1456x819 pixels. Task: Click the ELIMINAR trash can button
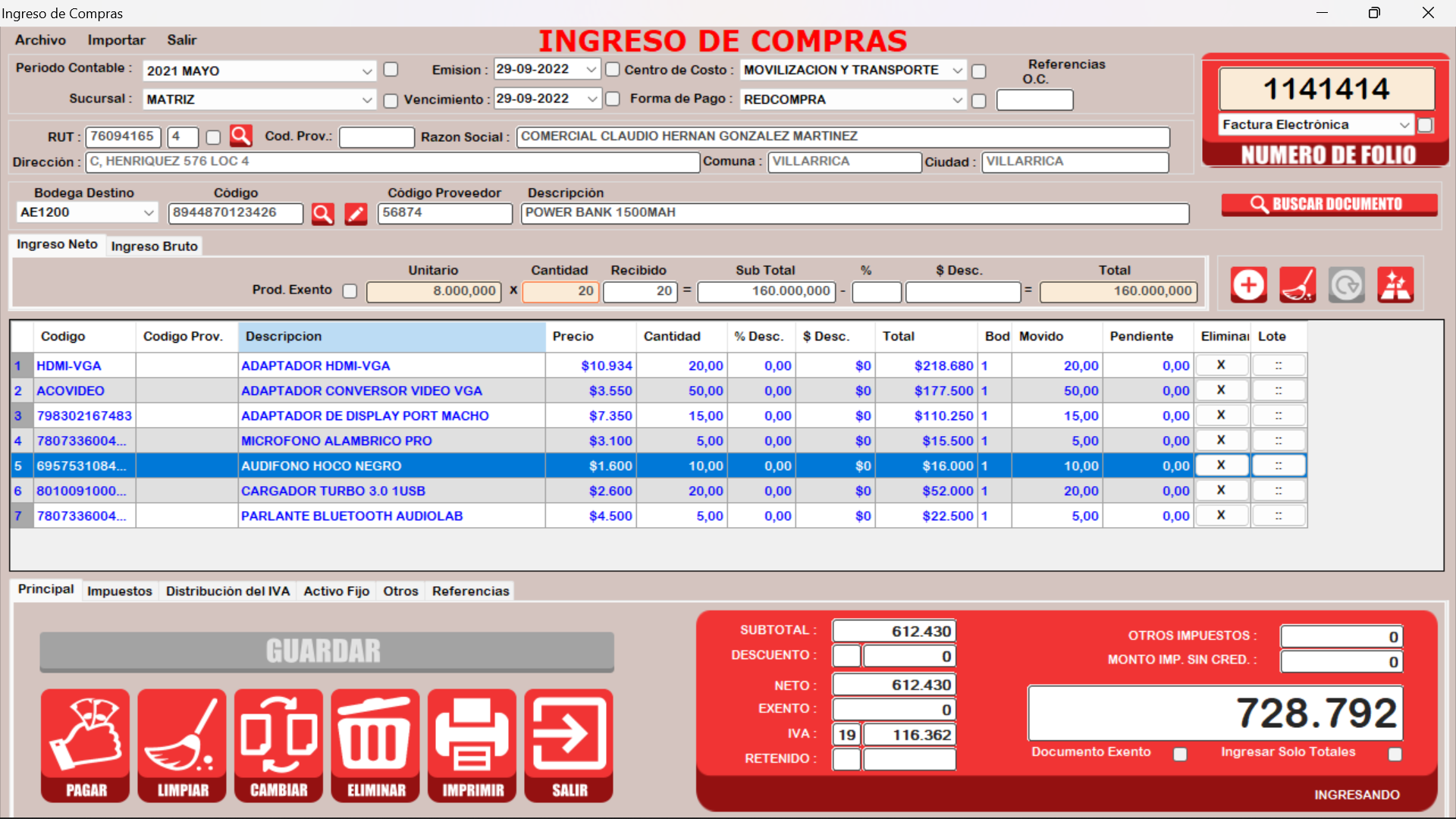(375, 745)
